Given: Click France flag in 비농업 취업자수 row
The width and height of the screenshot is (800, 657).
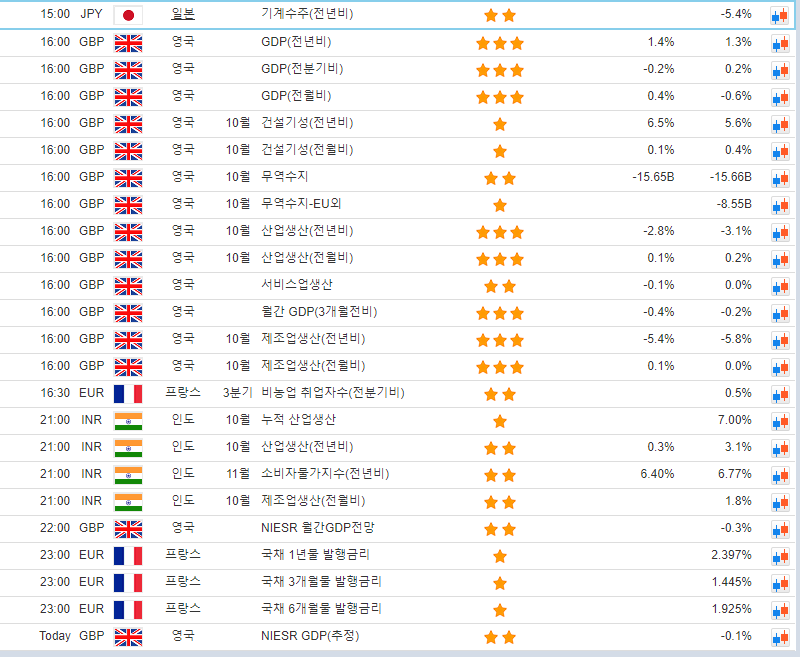Looking at the screenshot, I should coord(128,393).
